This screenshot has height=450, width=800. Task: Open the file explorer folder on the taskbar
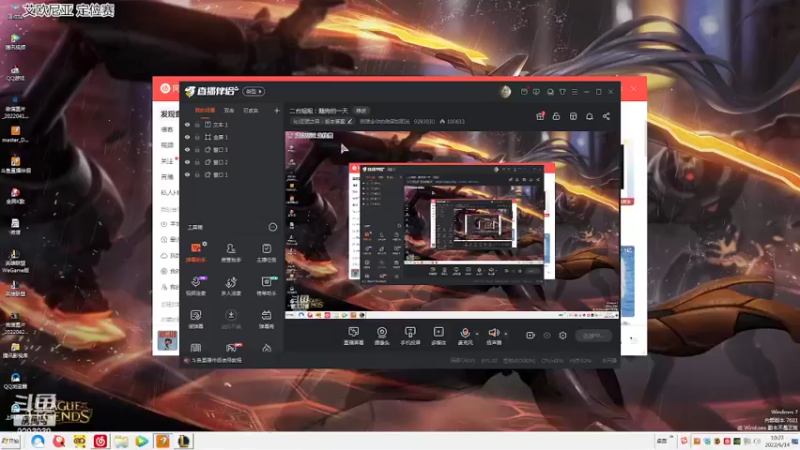coord(121,441)
